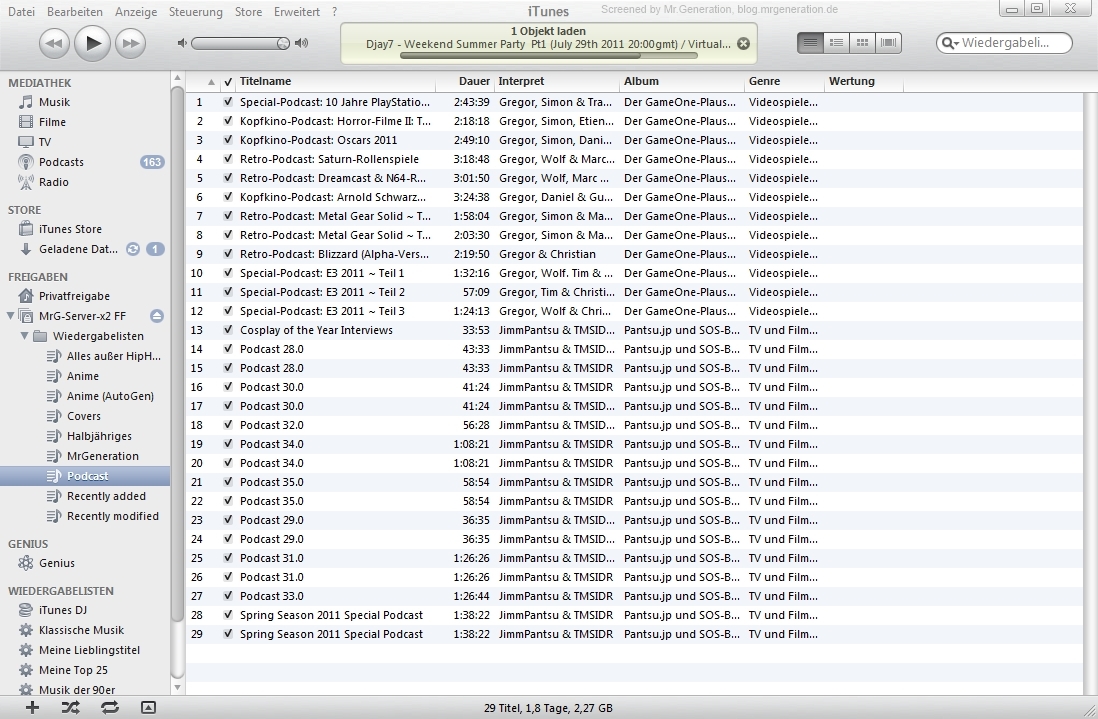The height and width of the screenshot is (719, 1098).
Task: Sort by the Wertung column
Action: click(x=864, y=82)
